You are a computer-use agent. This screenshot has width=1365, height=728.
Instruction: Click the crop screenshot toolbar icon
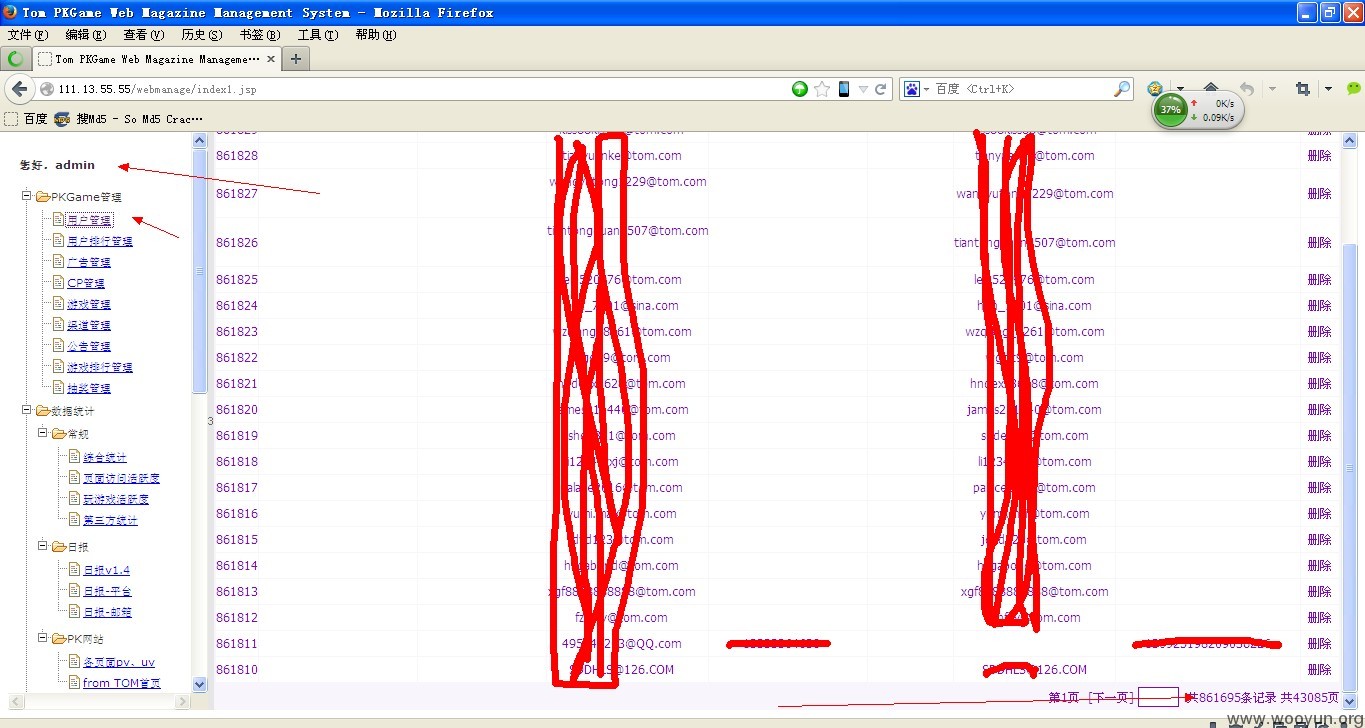[x=1302, y=89]
